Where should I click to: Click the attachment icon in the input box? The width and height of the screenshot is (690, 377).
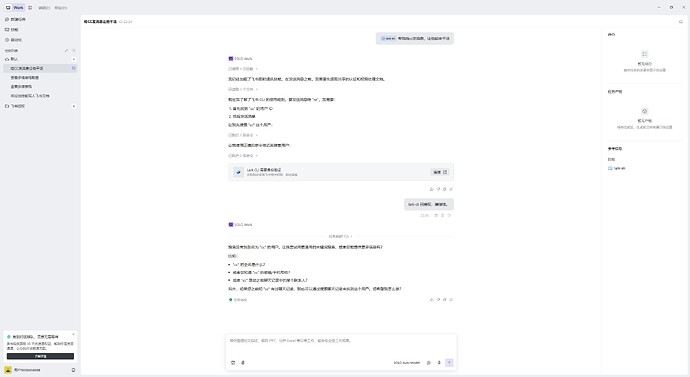point(243,363)
